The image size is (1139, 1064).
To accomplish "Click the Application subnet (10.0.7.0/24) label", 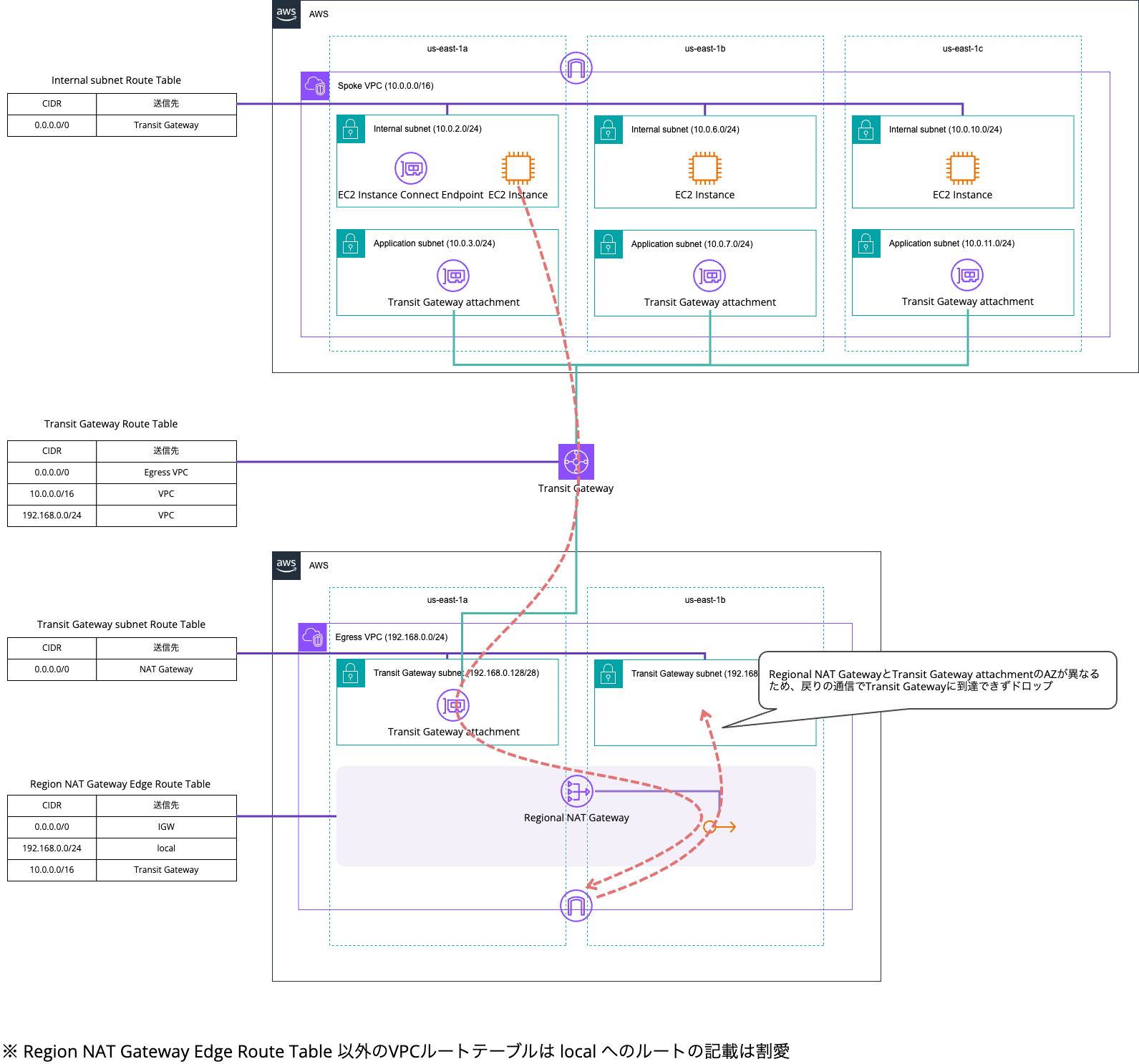I will coord(692,244).
